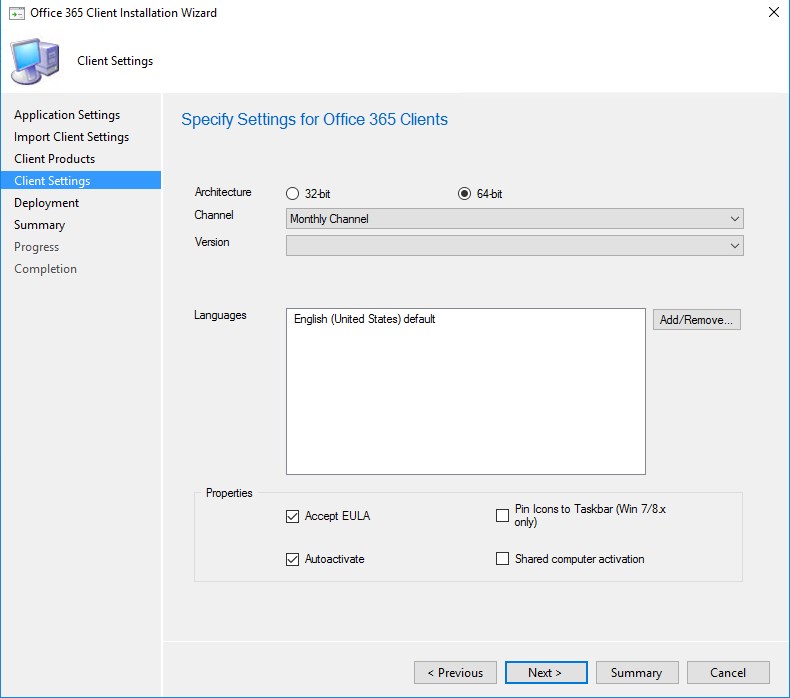The height and width of the screenshot is (698, 790).
Task: Click the Architecture label
Action: [223, 192]
